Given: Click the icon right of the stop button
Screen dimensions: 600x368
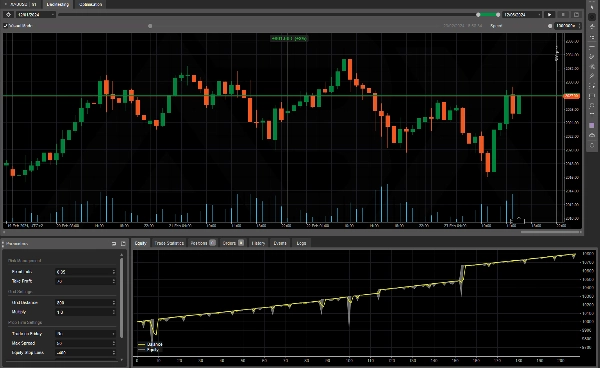Looking at the screenshot, I should point(576,15).
